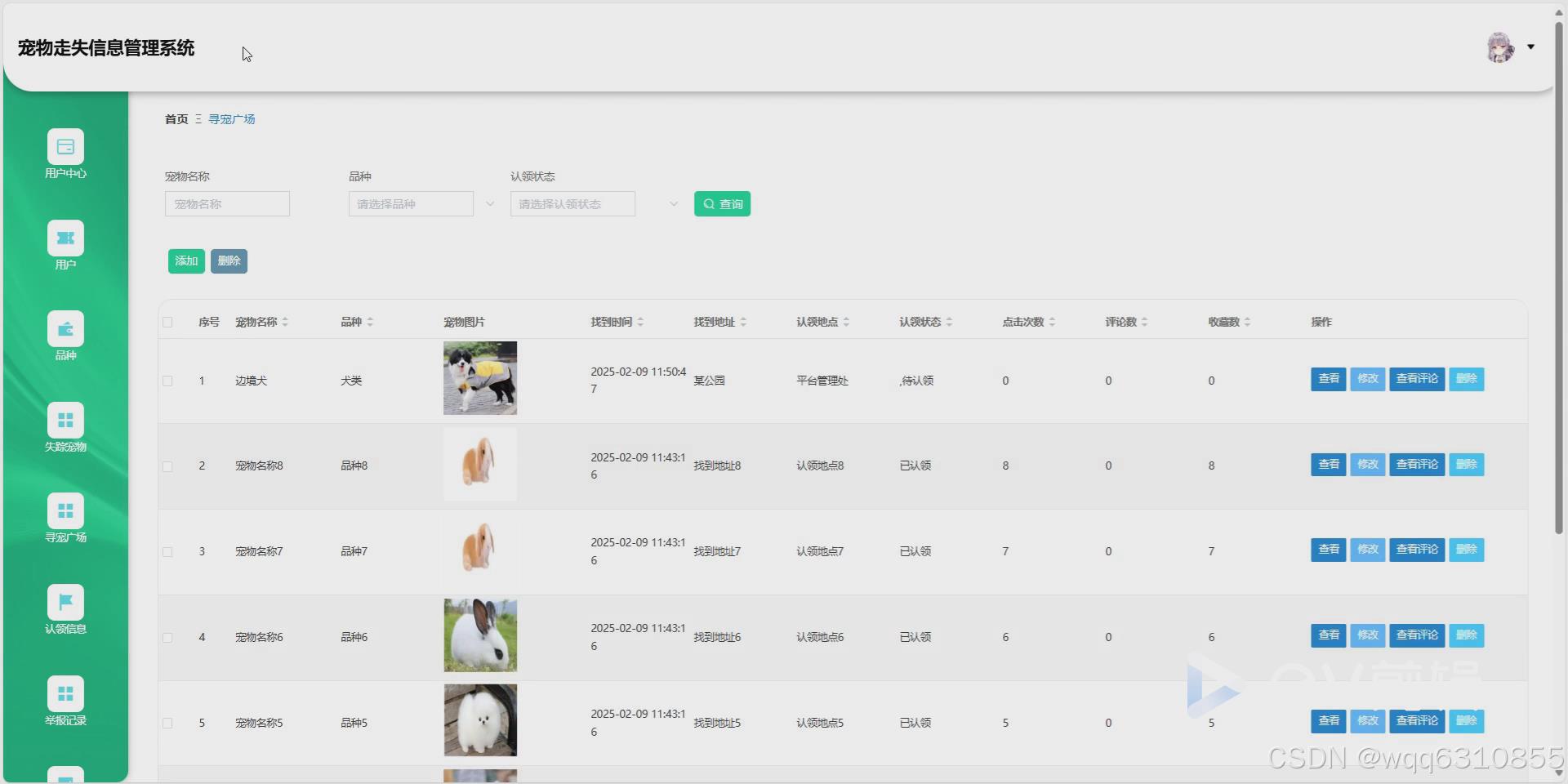
Task: Check the row checkbox for 宠物名称6
Action: (x=167, y=638)
